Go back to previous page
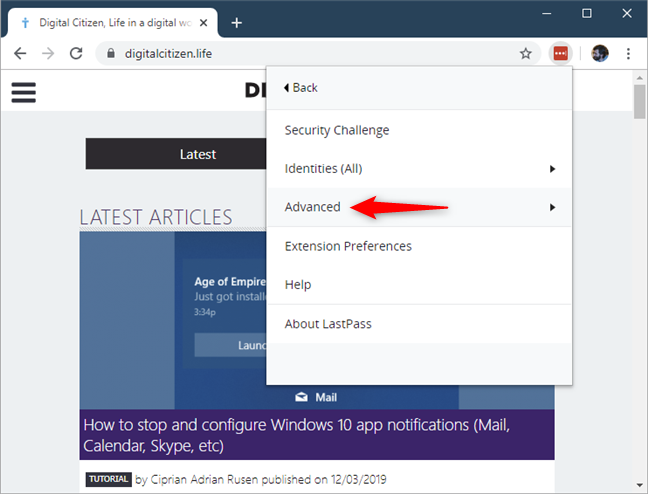 coord(20,53)
